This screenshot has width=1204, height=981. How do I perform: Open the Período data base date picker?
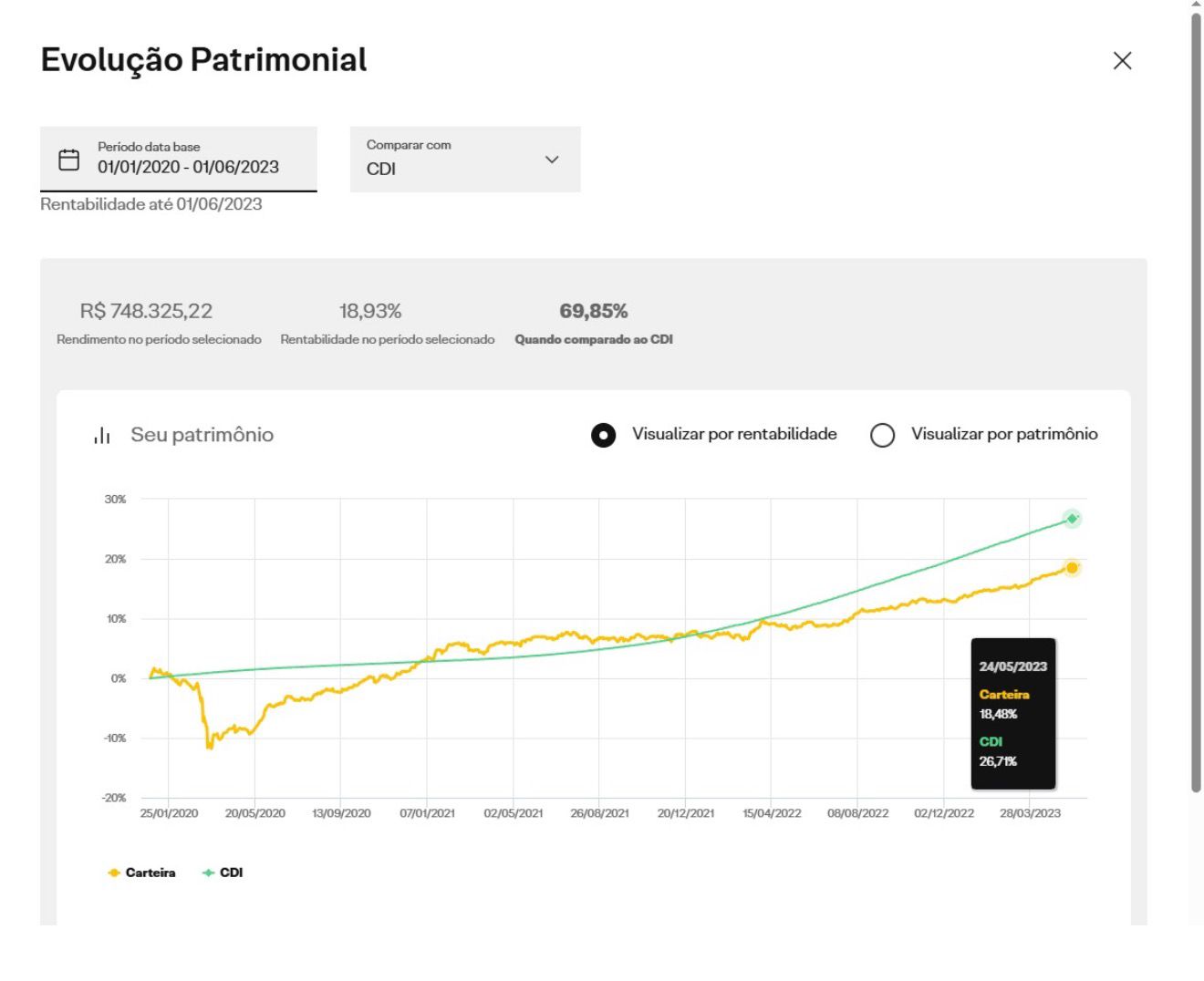point(188,167)
